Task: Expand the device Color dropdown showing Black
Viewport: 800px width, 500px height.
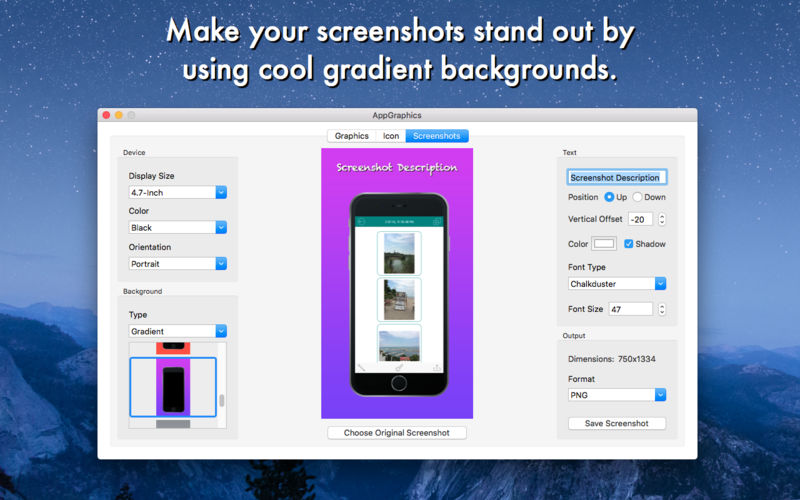Action: (x=178, y=228)
